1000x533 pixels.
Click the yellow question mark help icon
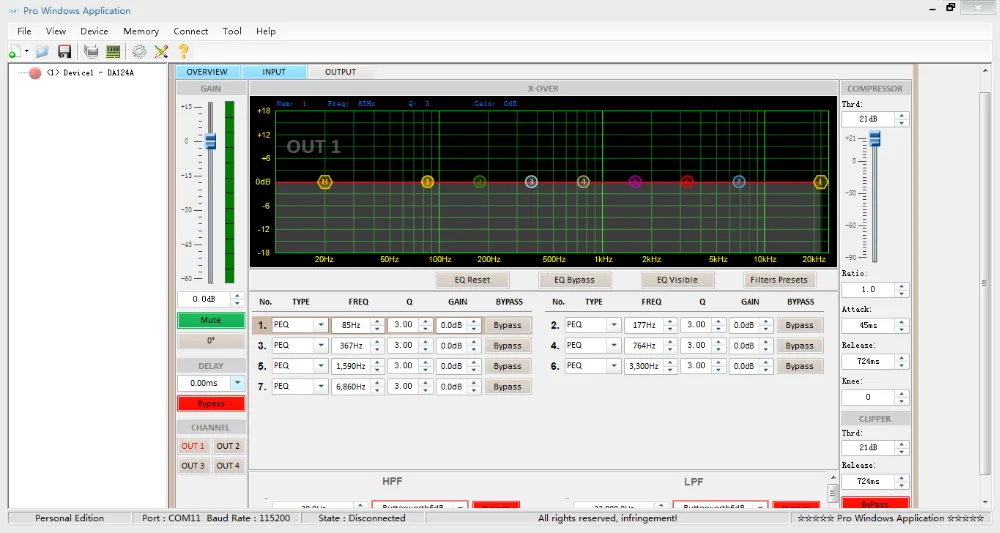pyautogui.click(x=184, y=52)
